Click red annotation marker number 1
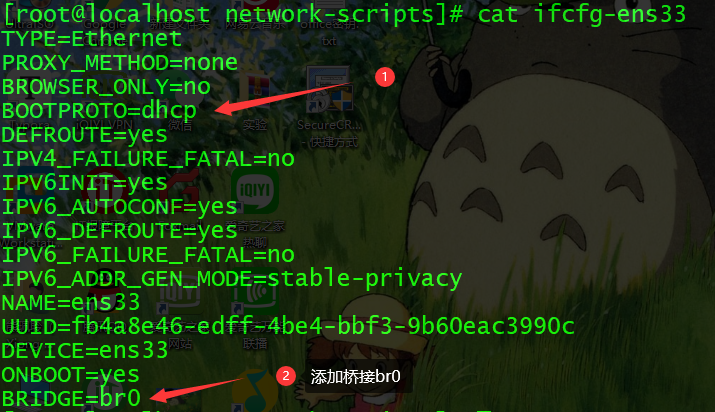Screen dimensions: 715x412 point(384,77)
